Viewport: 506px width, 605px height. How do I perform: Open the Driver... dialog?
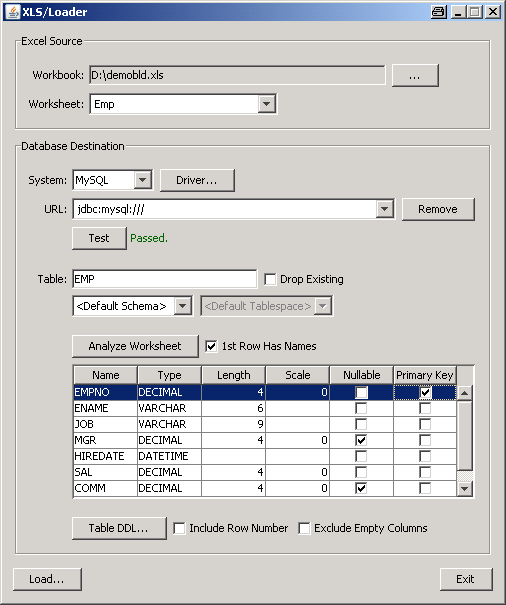pyautogui.click(x=197, y=180)
